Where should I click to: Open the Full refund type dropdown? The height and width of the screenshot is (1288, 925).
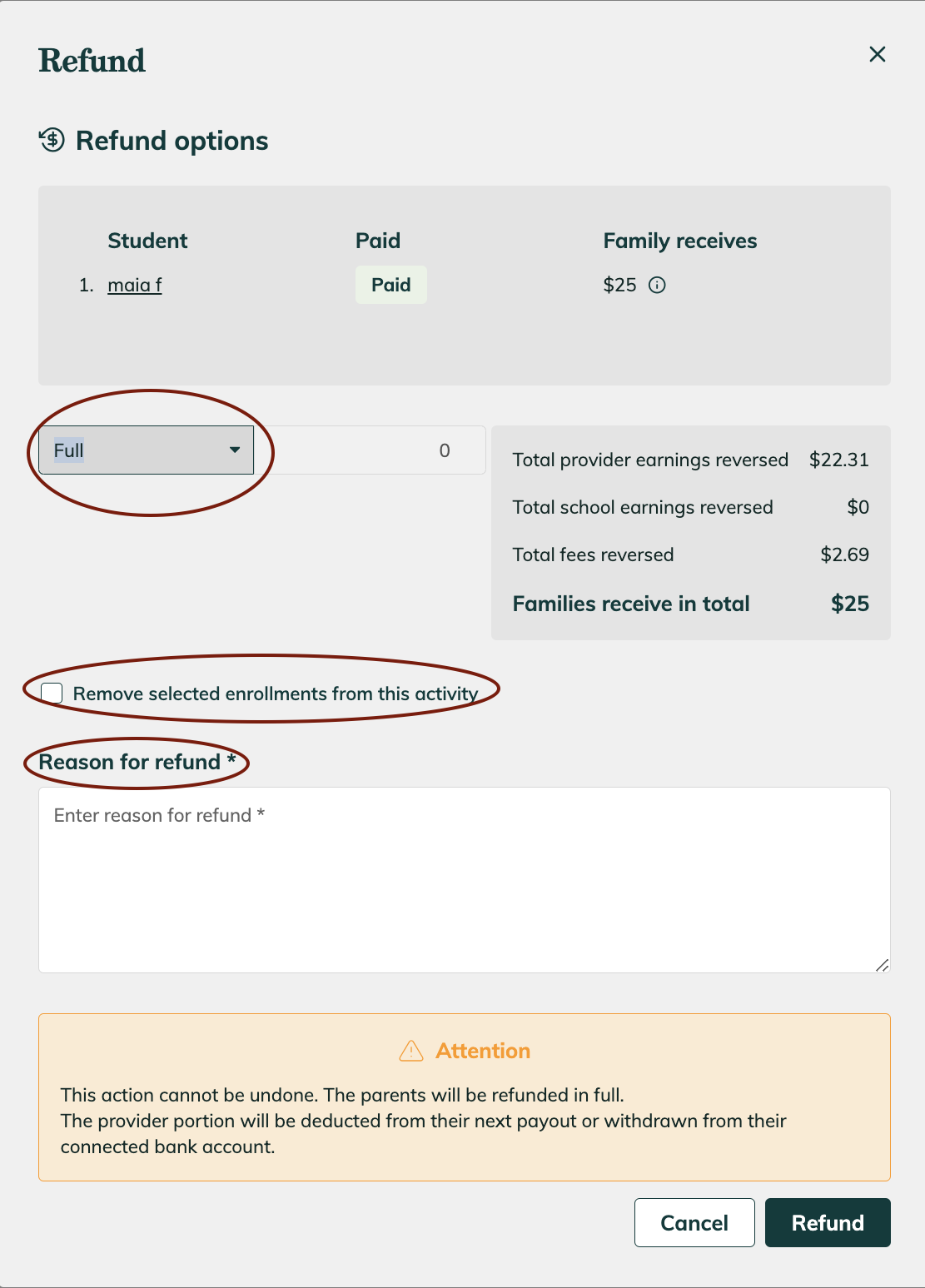point(146,450)
